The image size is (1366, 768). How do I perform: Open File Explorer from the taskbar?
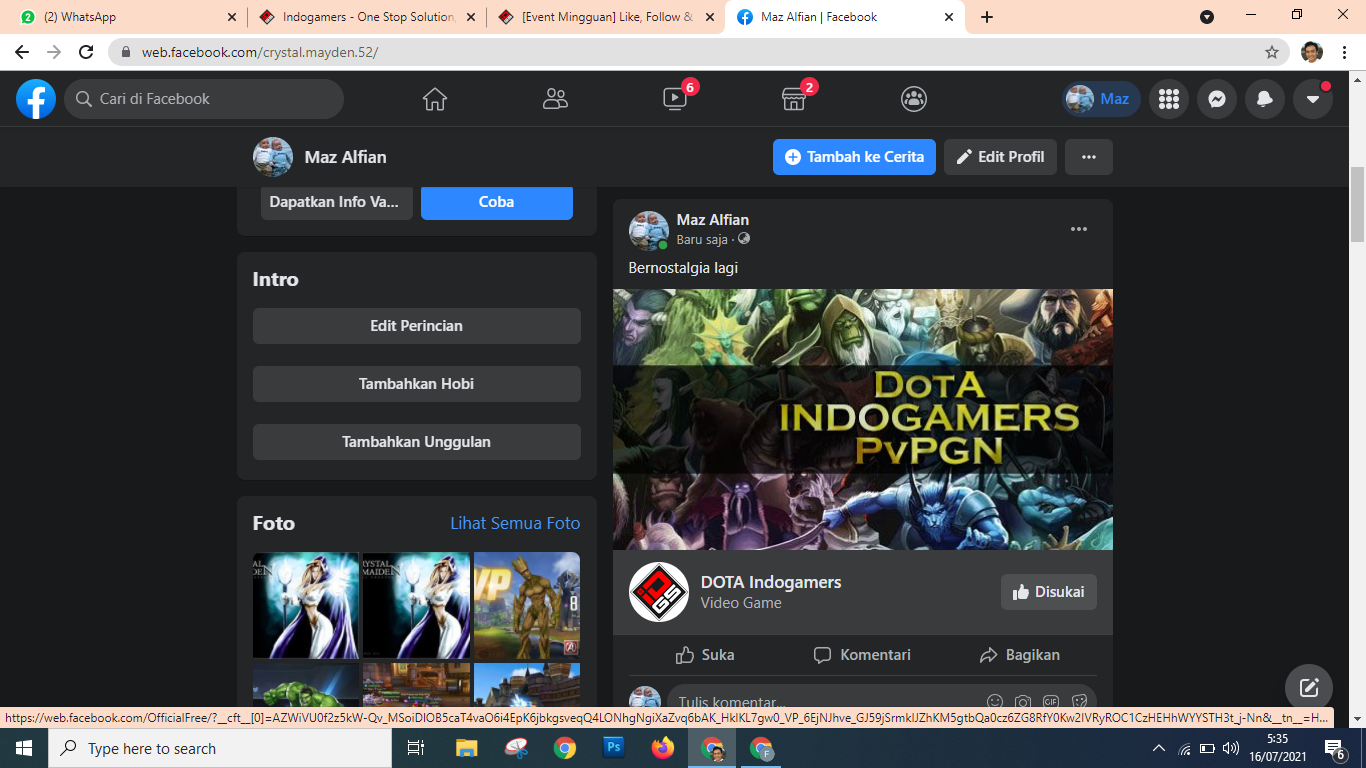pyautogui.click(x=467, y=748)
